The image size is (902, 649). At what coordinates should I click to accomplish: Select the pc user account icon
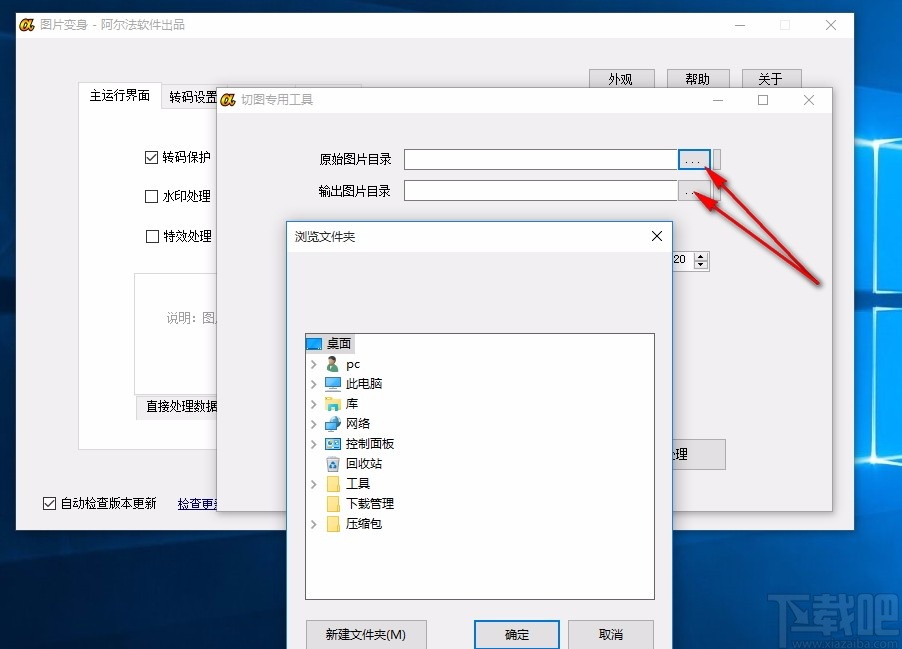tap(331, 363)
